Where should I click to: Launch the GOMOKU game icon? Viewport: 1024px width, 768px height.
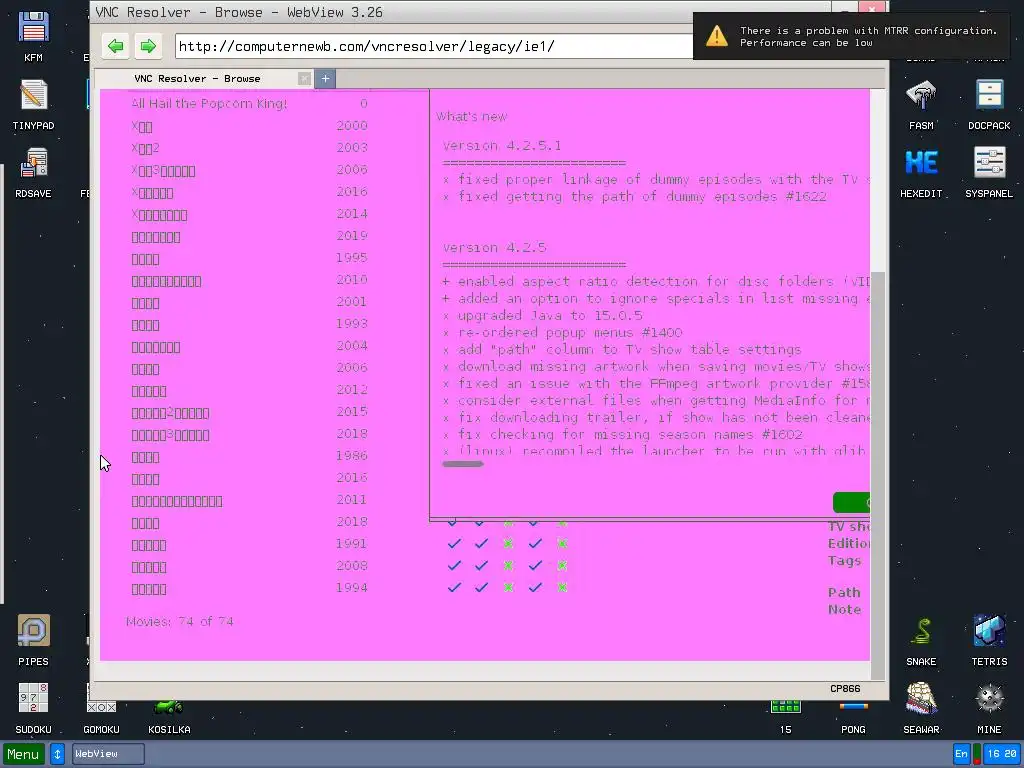click(101, 716)
